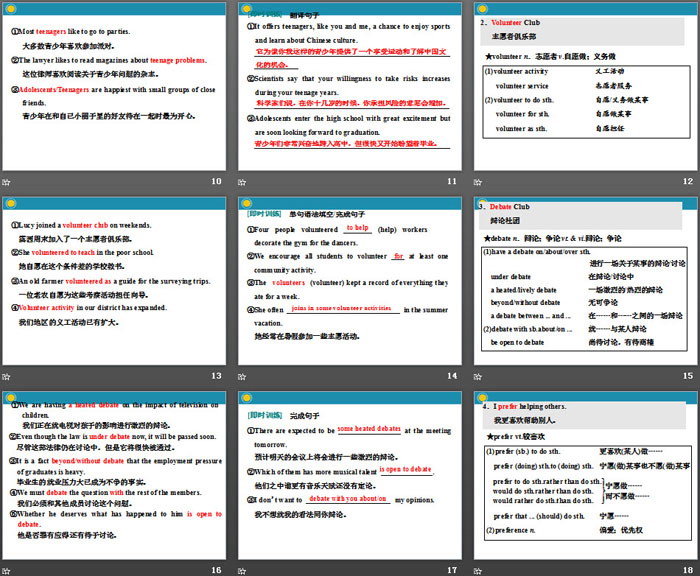The height and width of the screenshot is (576, 700).
Task: Click the star icon under slide 14
Action: [243, 375]
